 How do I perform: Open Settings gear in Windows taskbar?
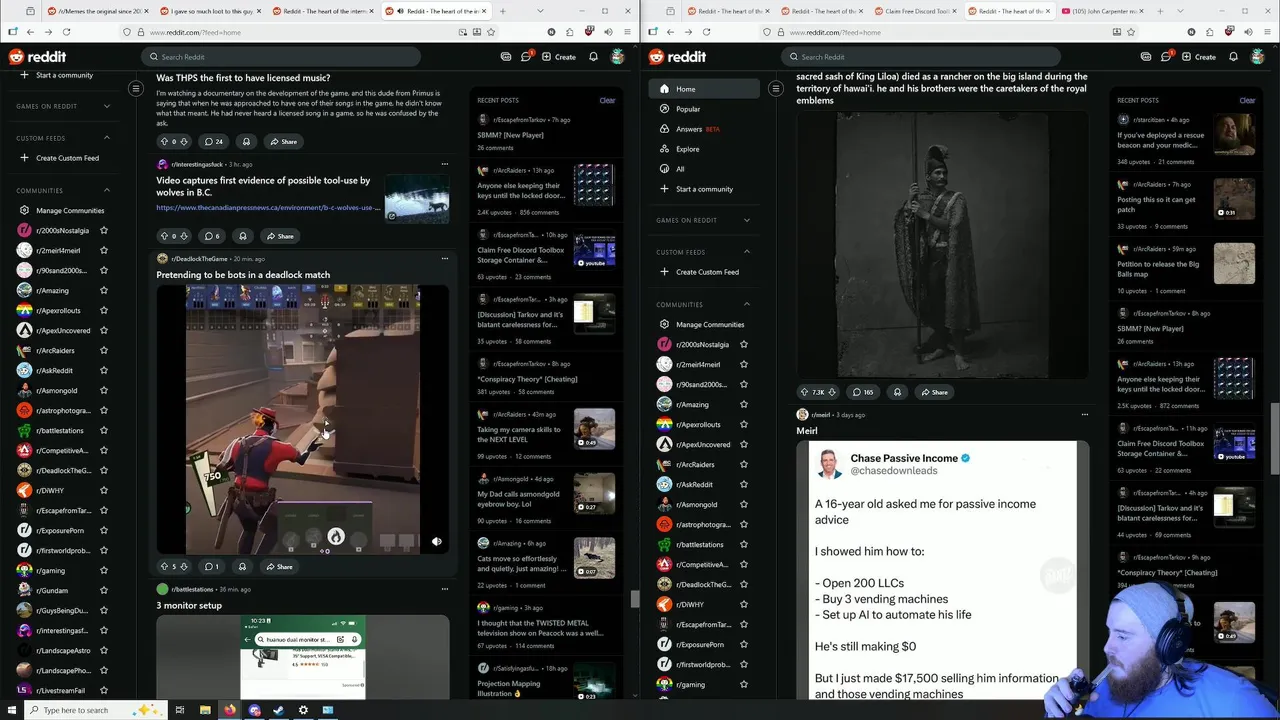tap(303, 710)
